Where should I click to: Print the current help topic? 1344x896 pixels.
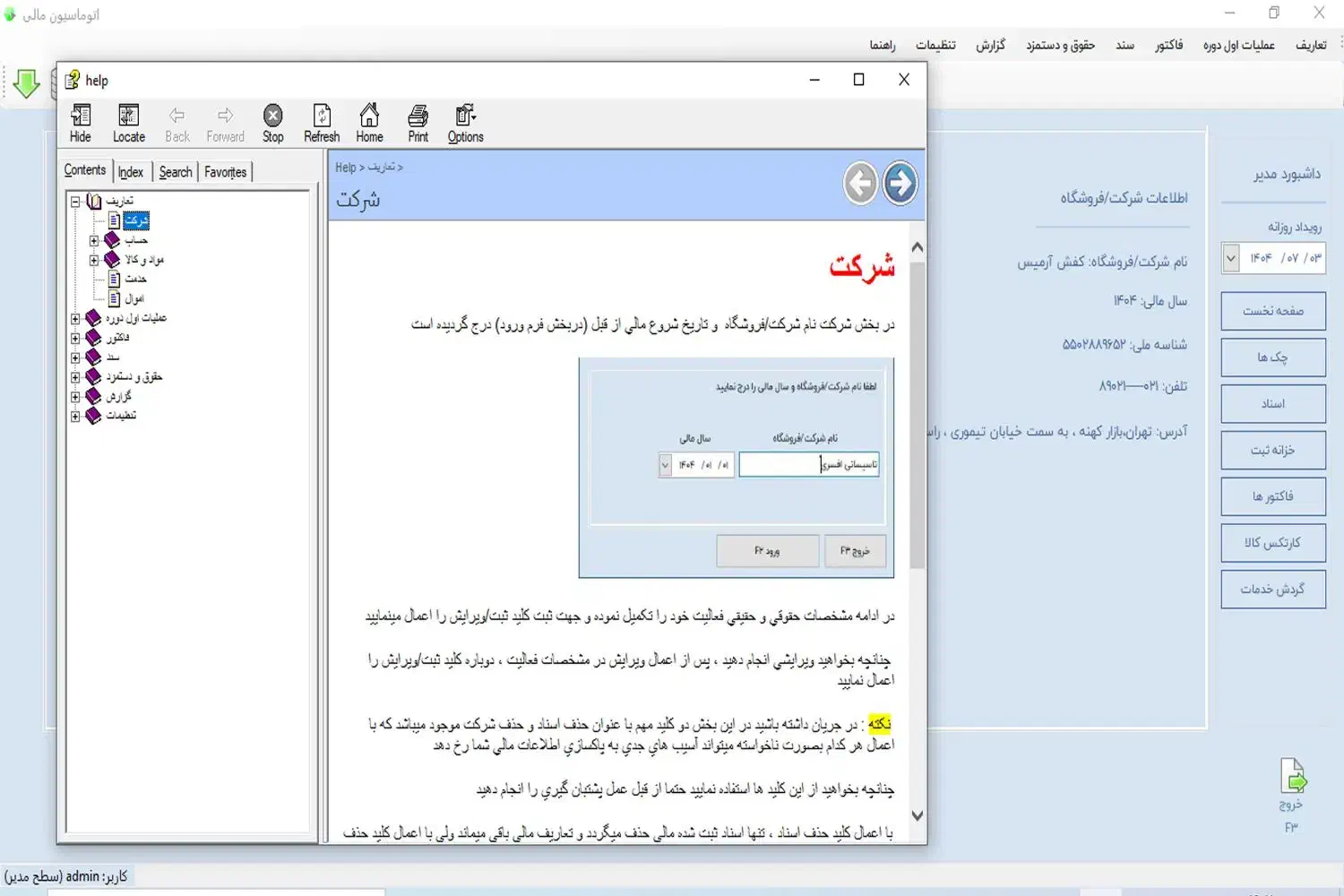click(x=418, y=123)
